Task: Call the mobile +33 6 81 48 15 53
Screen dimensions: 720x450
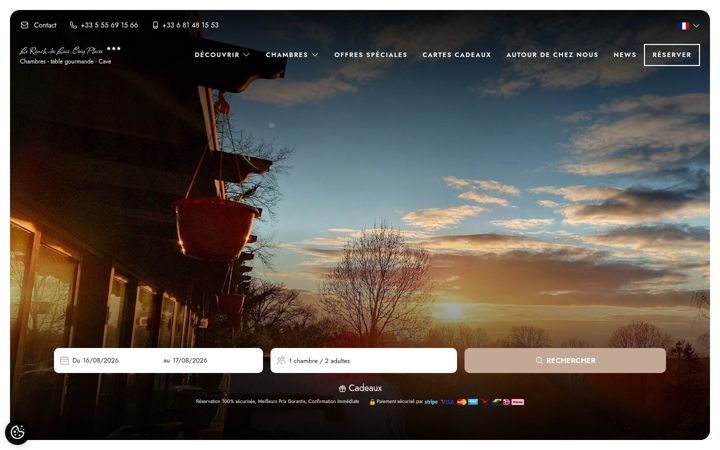Action: (x=191, y=25)
